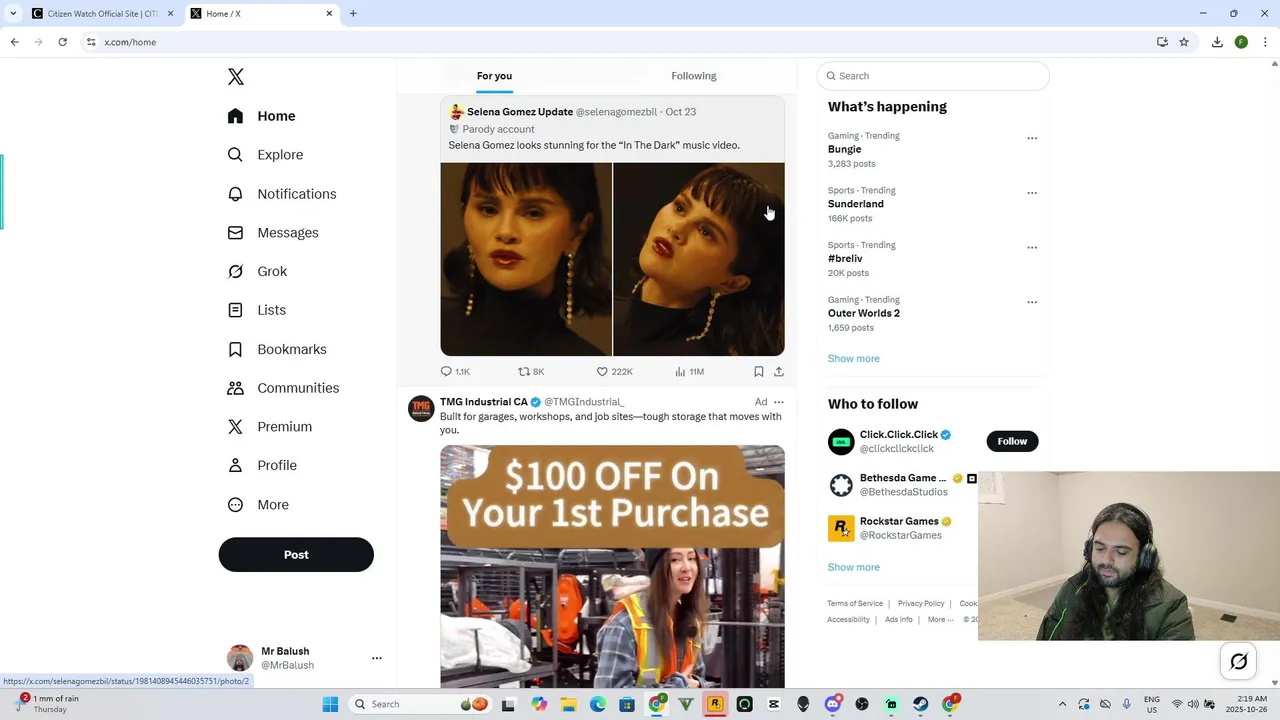This screenshot has width=1280, height=720.
Task: Open the Sunderland trending topic
Action: 856,204
